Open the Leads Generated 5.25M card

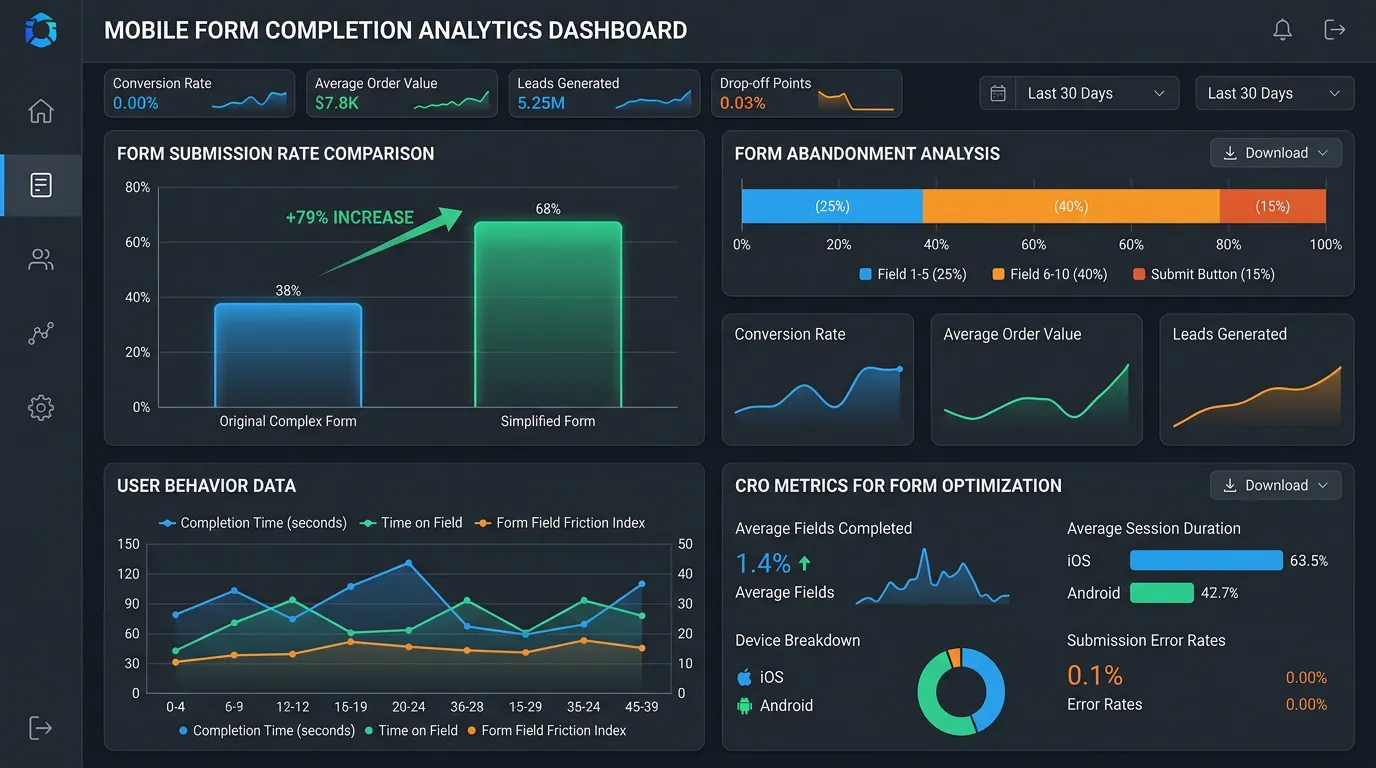[x=605, y=93]
